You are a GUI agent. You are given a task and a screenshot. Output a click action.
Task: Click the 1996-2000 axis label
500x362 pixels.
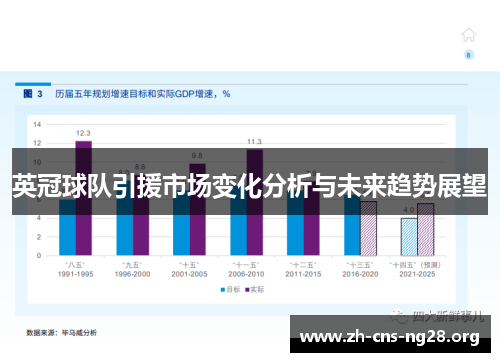pos(132,274)
